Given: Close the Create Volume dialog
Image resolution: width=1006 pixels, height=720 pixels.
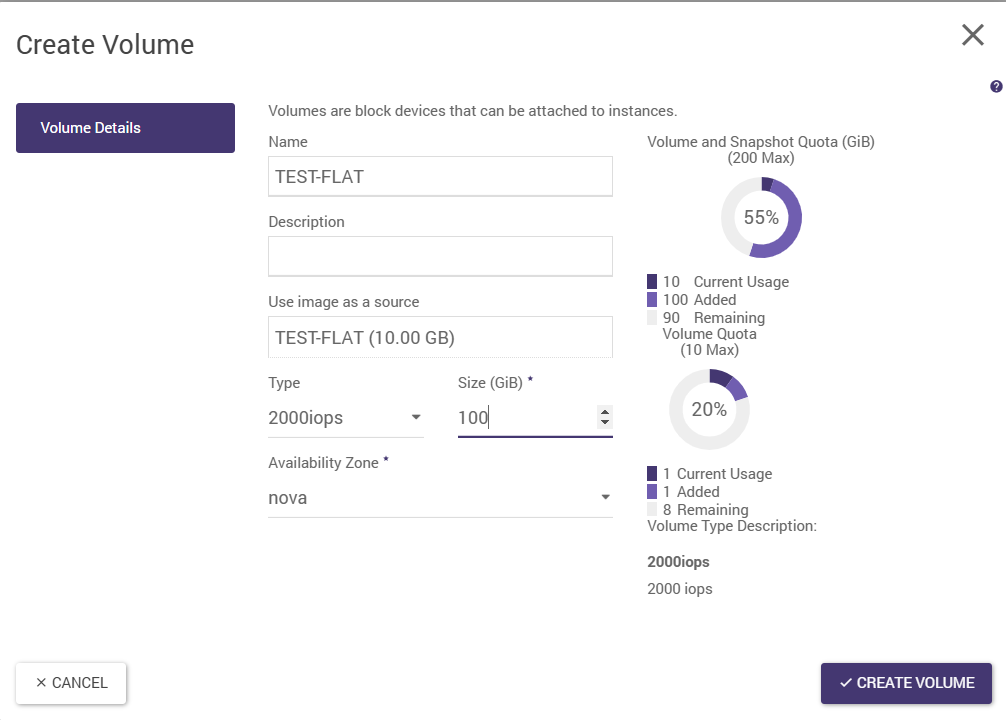Looking at the screenshot, I should pyautogui.click(x=972, y=36).
